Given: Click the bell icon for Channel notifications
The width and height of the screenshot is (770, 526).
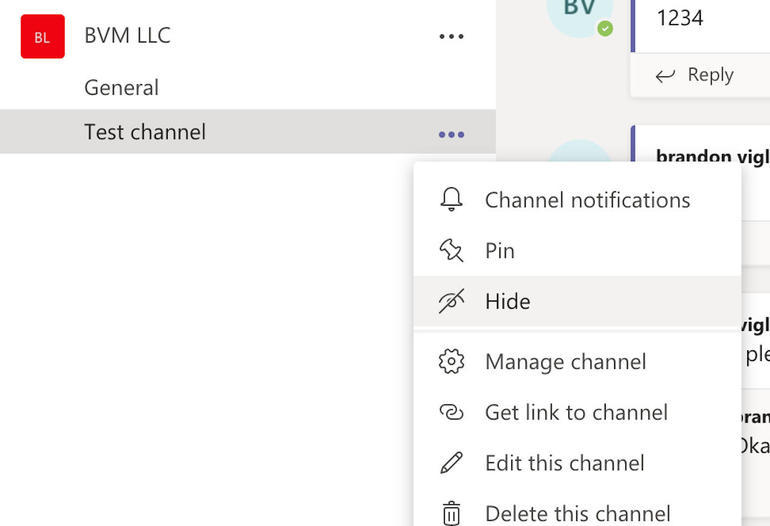Looking at the screenshot, I should [x=452, y=200].
